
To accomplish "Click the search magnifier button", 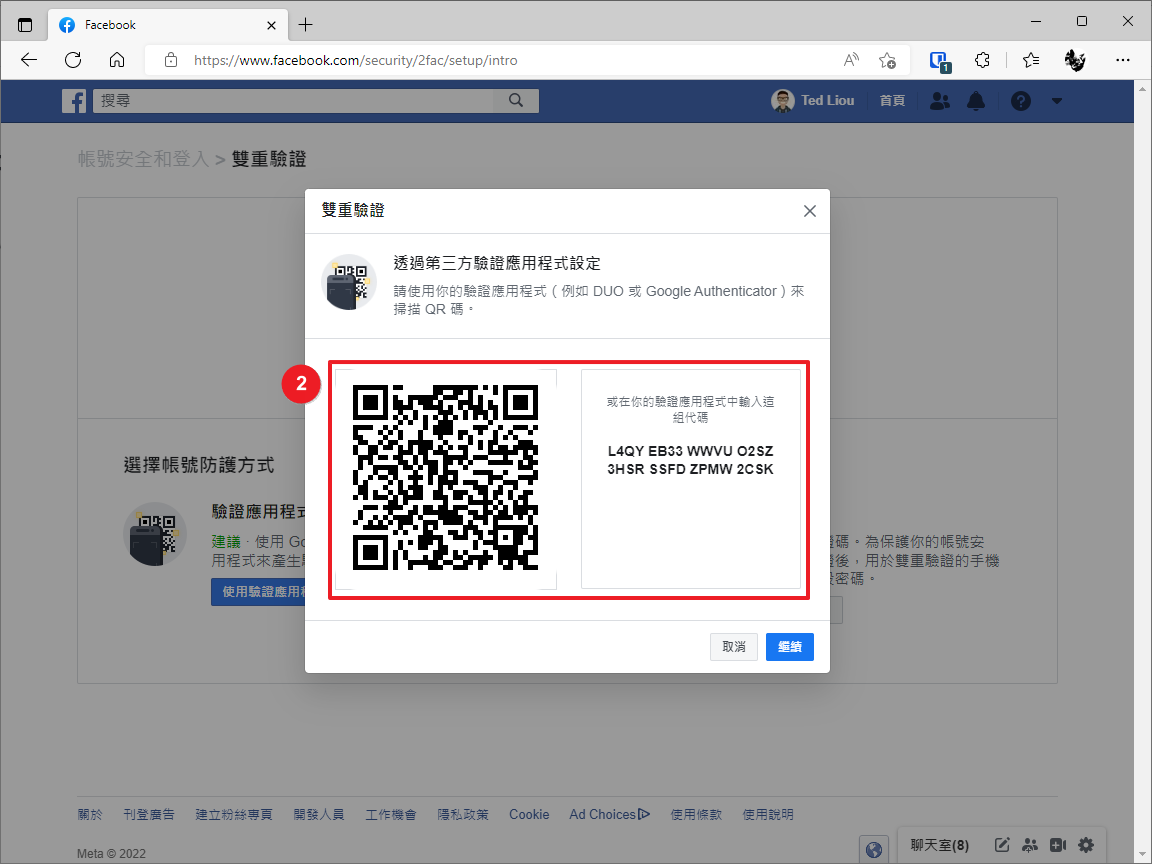I will [516, 101].
